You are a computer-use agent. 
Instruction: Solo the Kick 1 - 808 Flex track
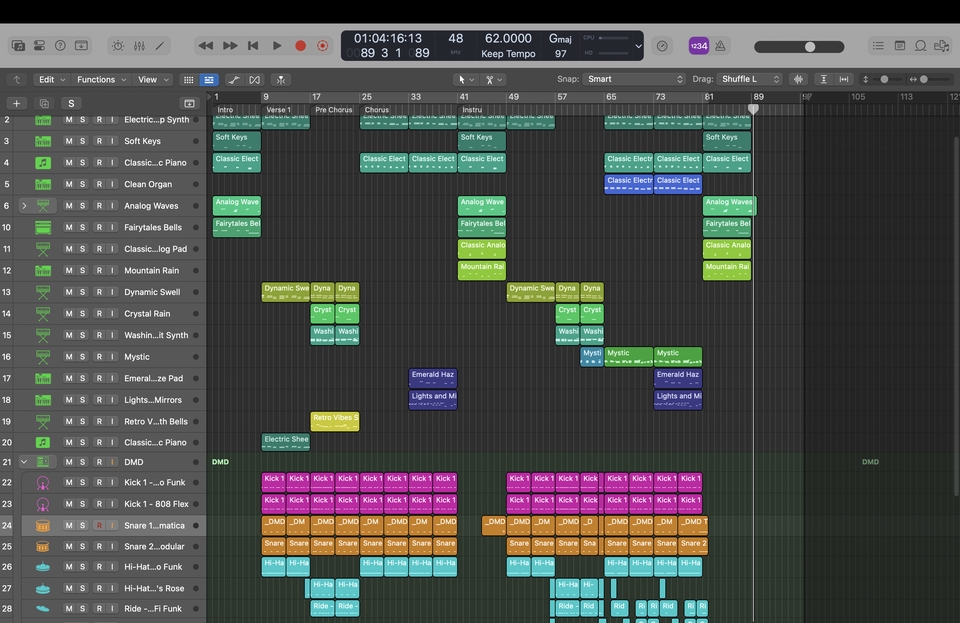[83, 504]
